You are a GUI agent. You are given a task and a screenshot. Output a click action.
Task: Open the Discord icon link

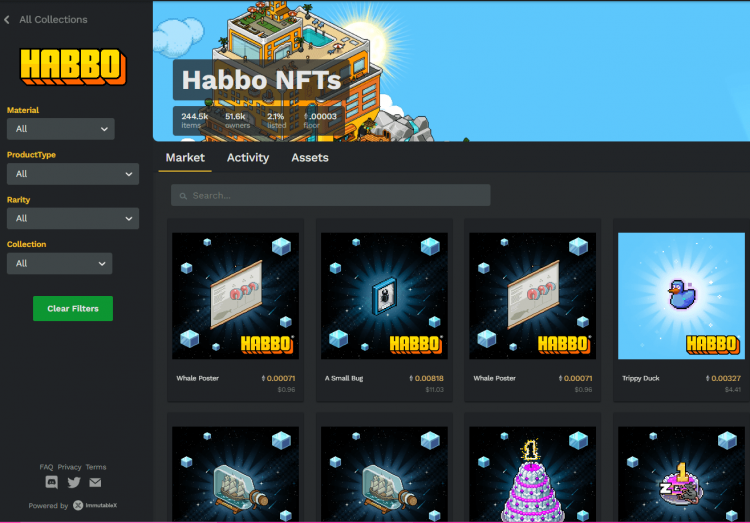52,482
